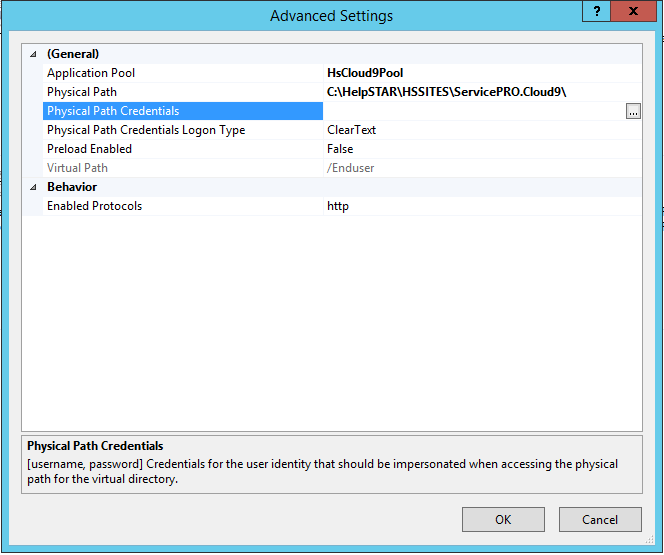Click the http enabled protocols value
Viewport: 664px width, 555px height.
pos(338,206)
